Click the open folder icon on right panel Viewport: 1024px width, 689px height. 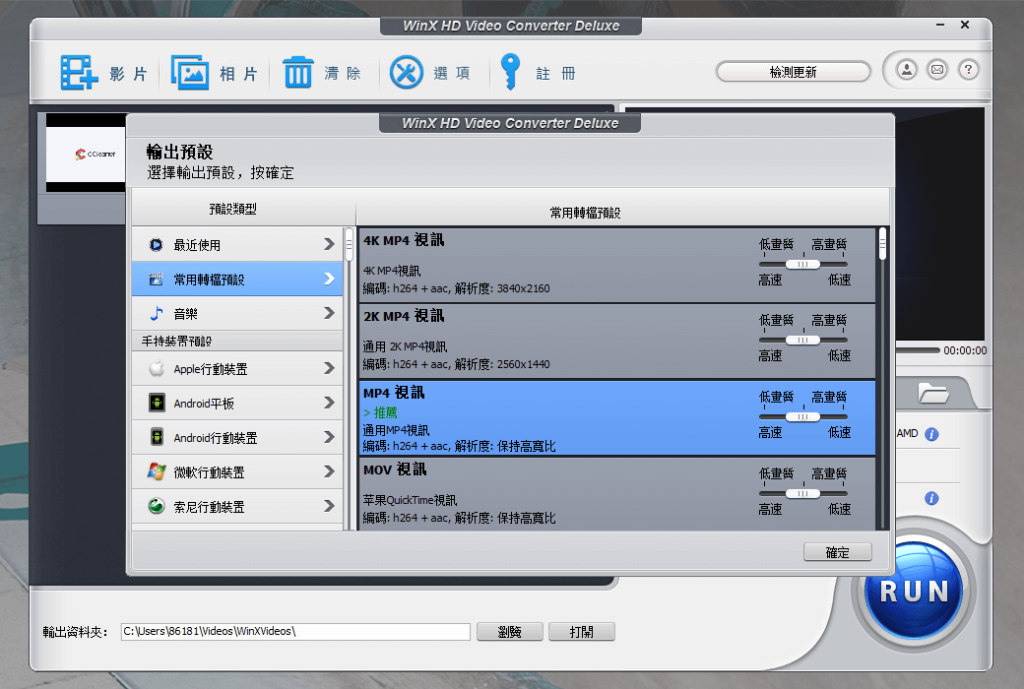coord(933,393)
